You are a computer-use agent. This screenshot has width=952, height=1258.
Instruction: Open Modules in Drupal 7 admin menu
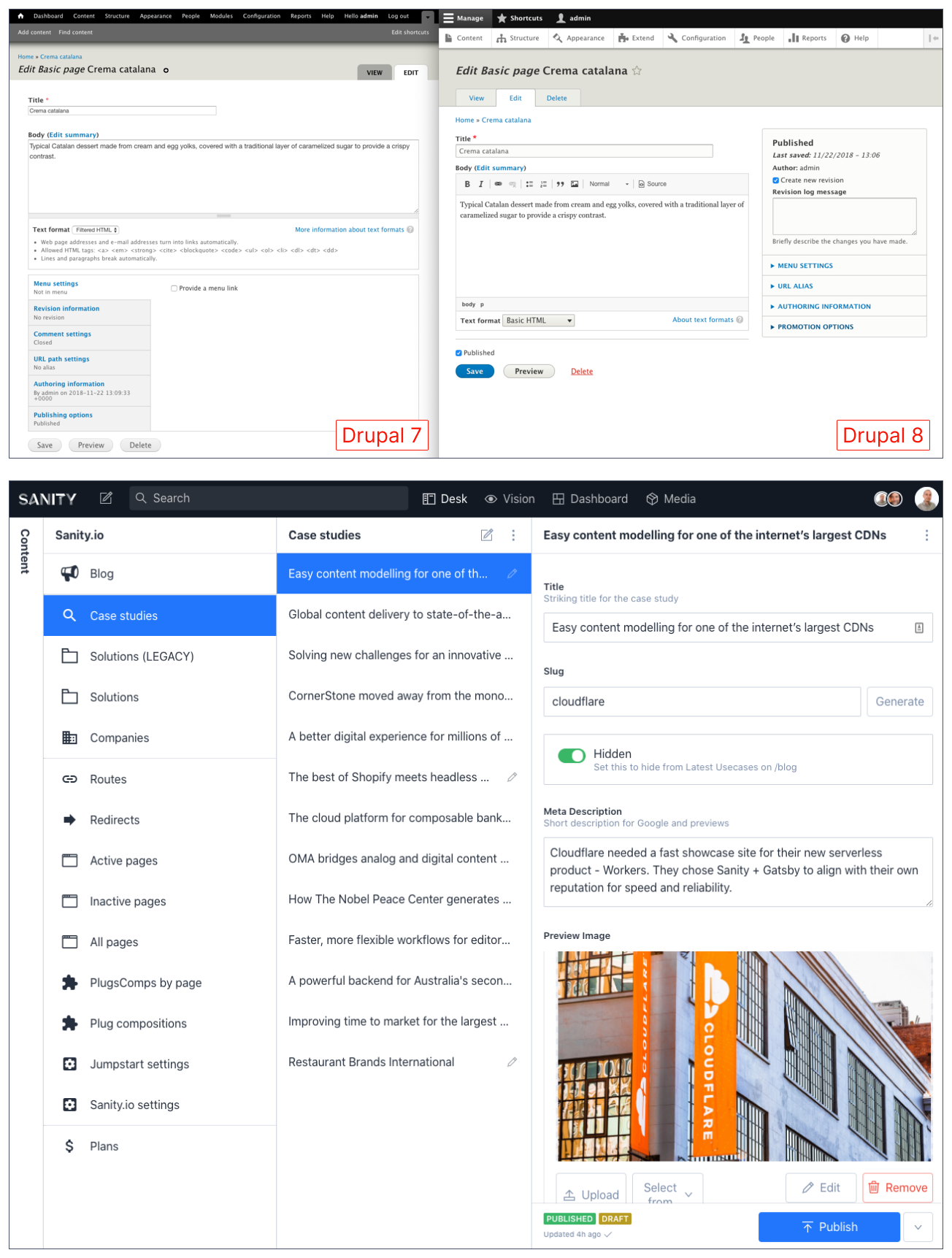[x=221, y=15]
